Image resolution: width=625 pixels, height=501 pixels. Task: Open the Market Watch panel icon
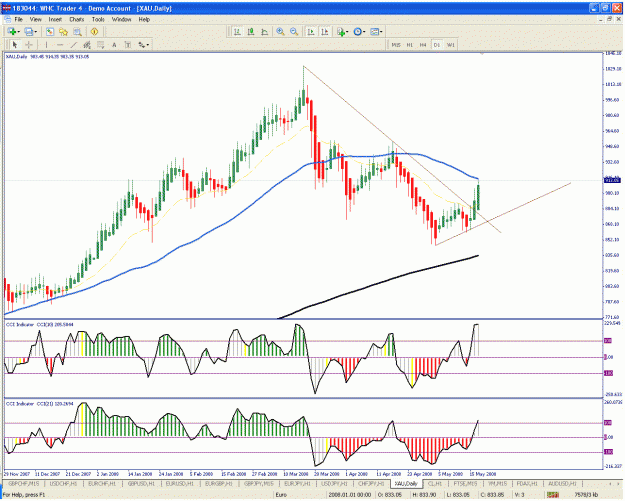tap(50, 31)
